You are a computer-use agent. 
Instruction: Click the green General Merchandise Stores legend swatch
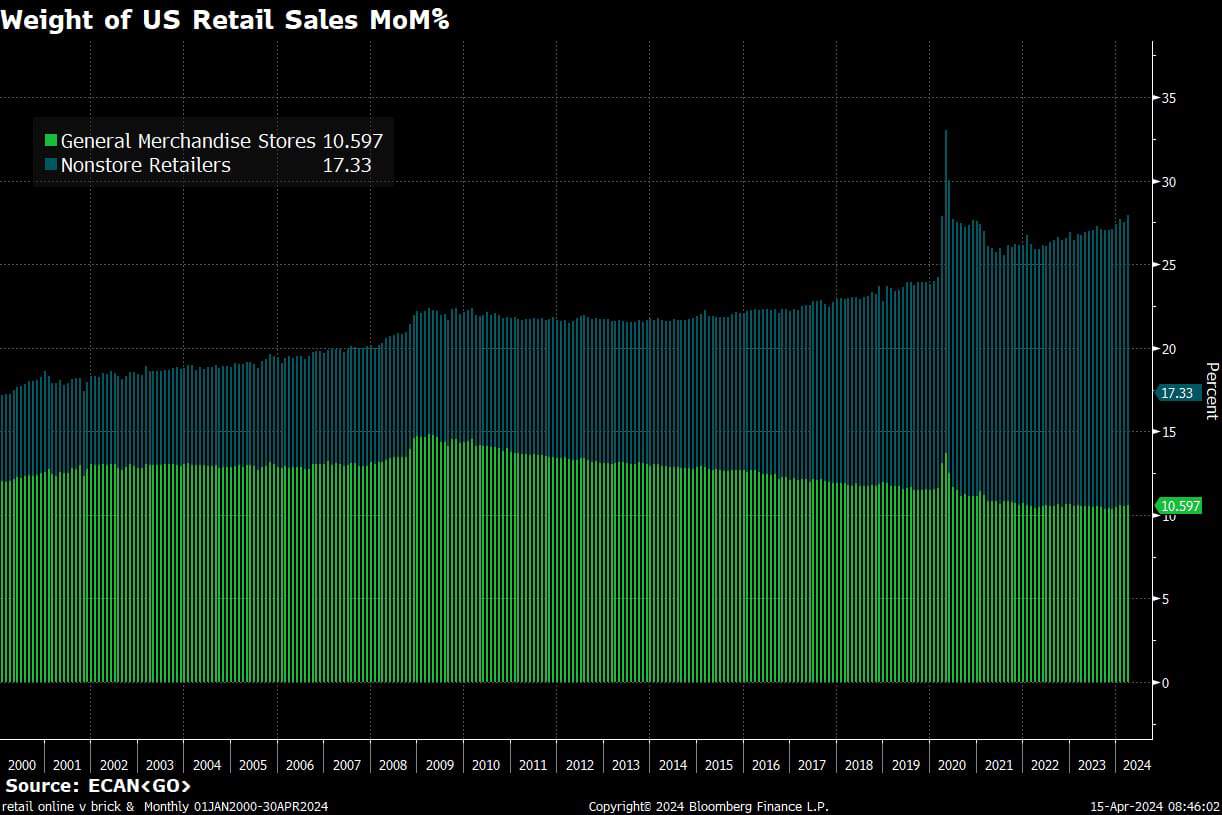click(x=51, y=141)
